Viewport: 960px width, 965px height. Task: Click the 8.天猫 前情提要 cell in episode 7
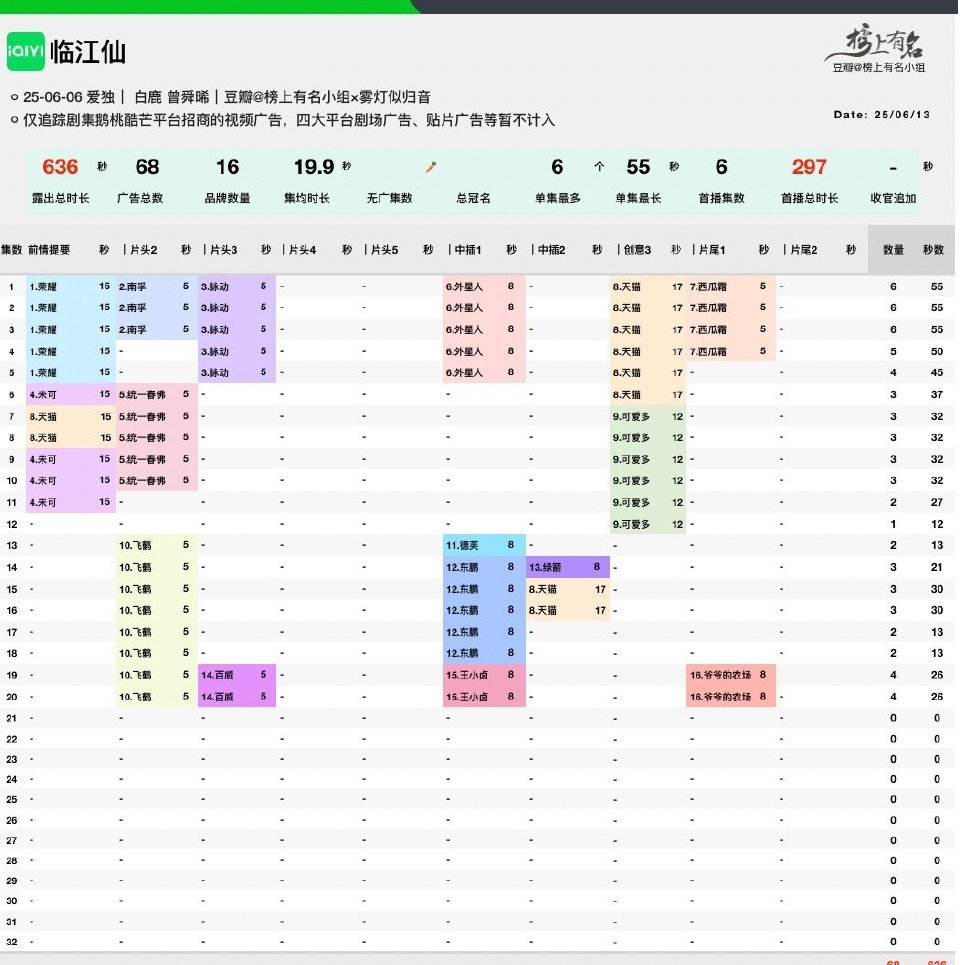[71, 417]
